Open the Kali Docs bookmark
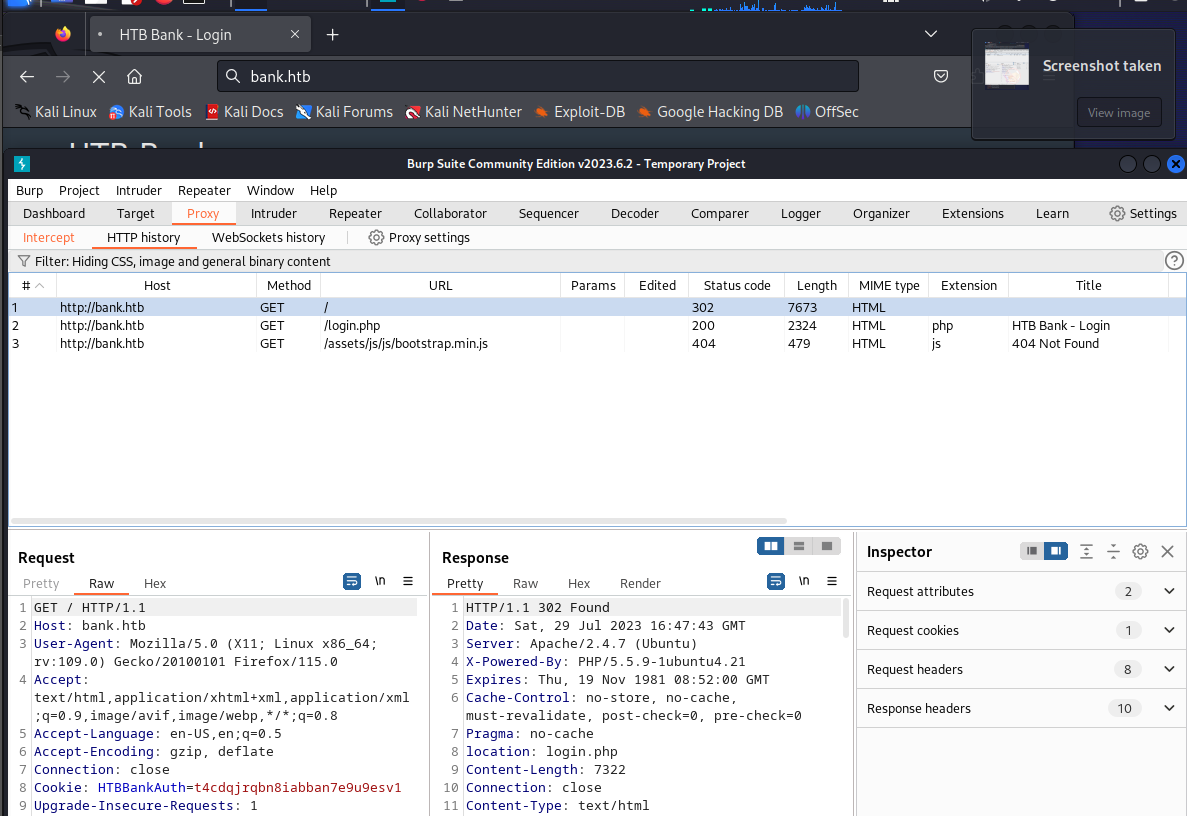 click(244, 112)
